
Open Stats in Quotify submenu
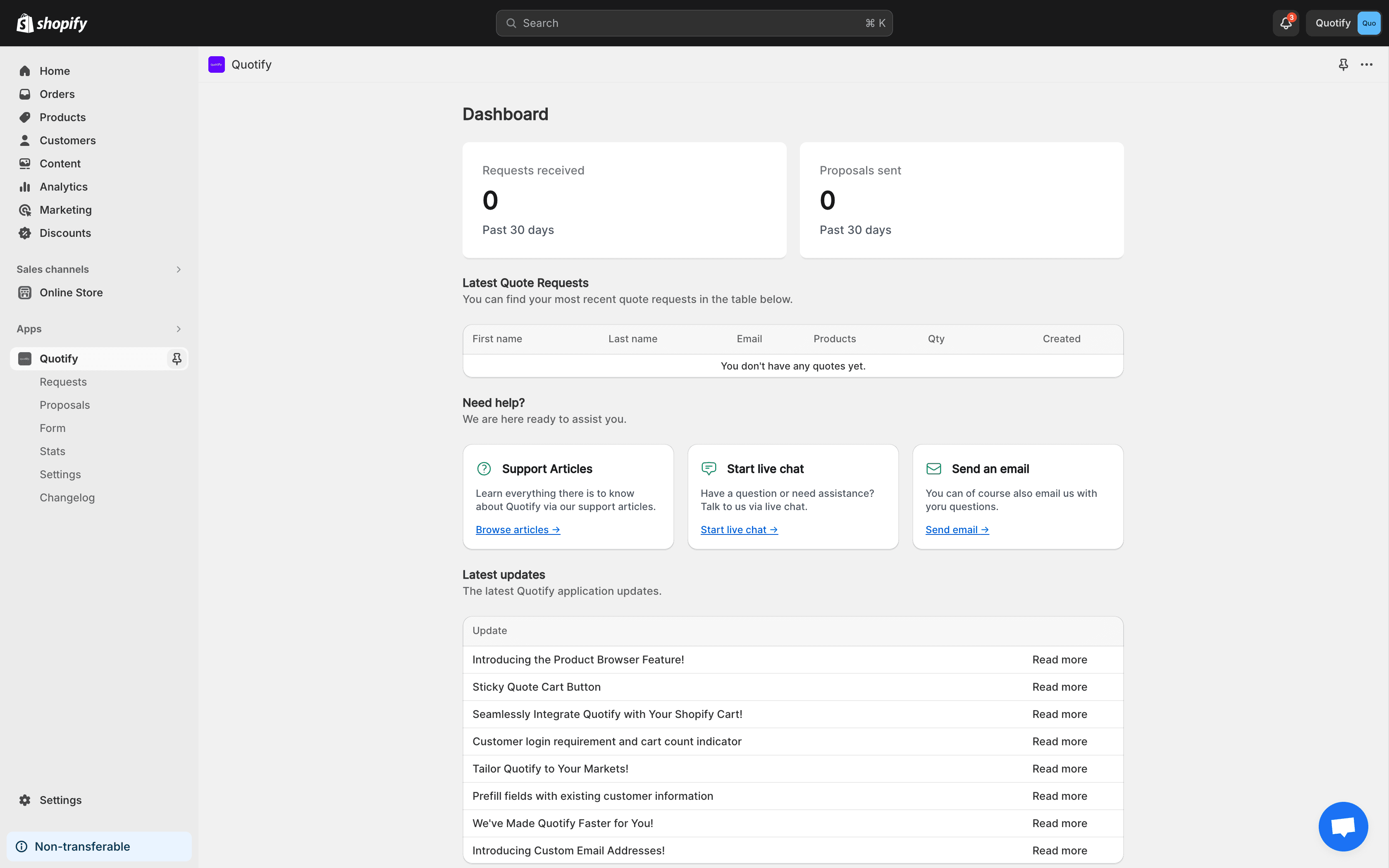[52, 451]
